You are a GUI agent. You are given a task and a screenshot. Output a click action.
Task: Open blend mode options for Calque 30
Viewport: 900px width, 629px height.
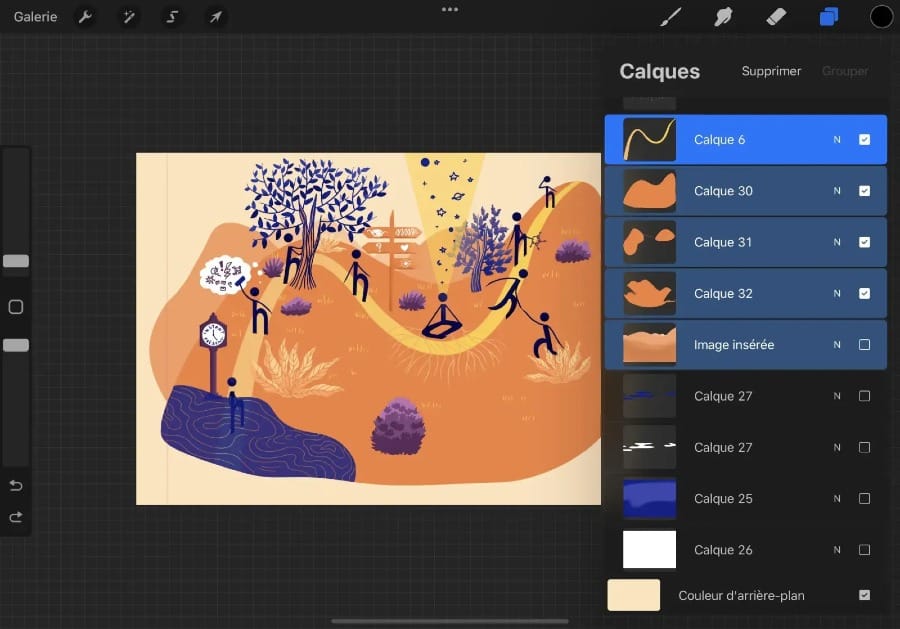pyautogui.click(x=837, y=191)
